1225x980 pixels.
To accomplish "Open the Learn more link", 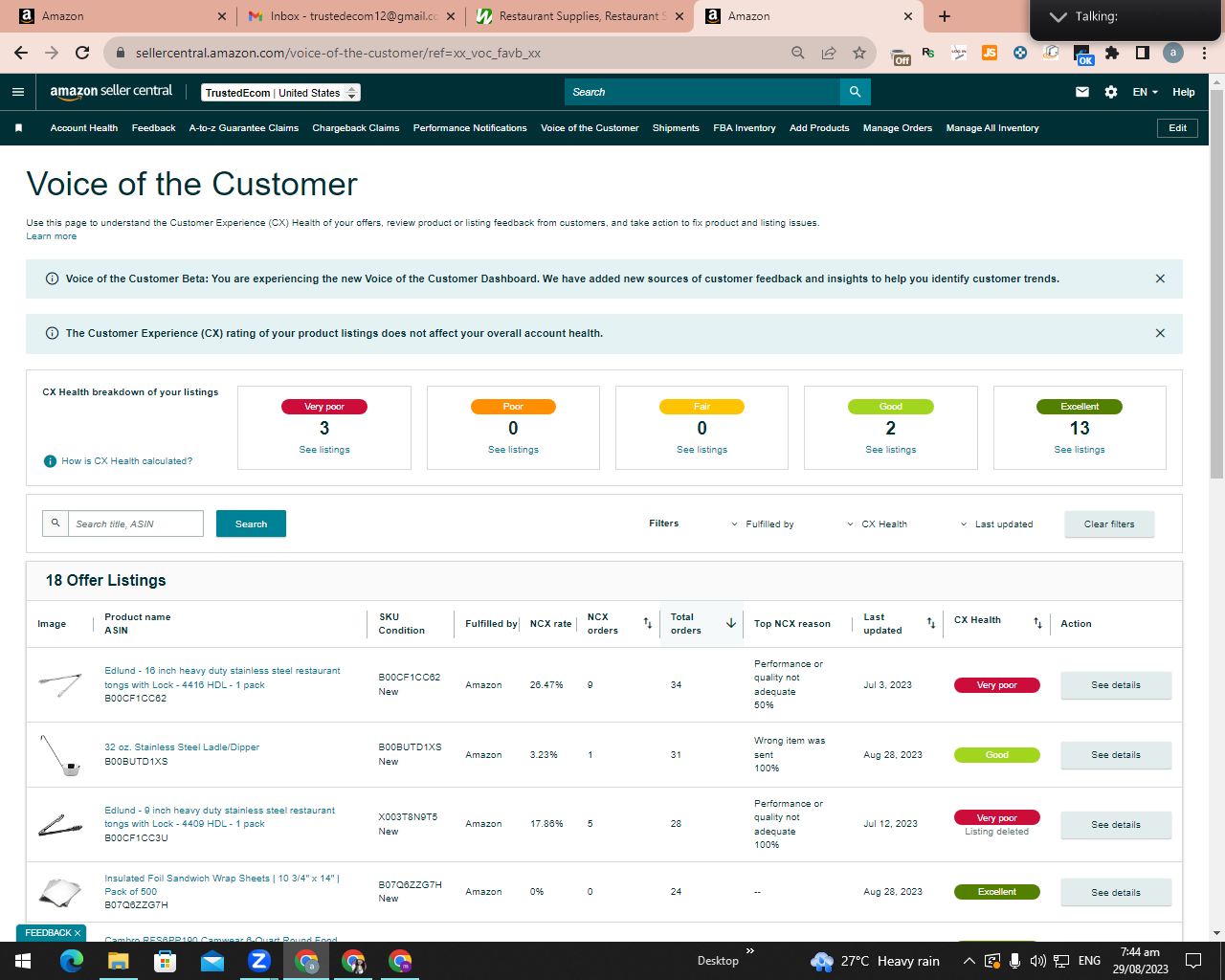I will pos(52,236).
